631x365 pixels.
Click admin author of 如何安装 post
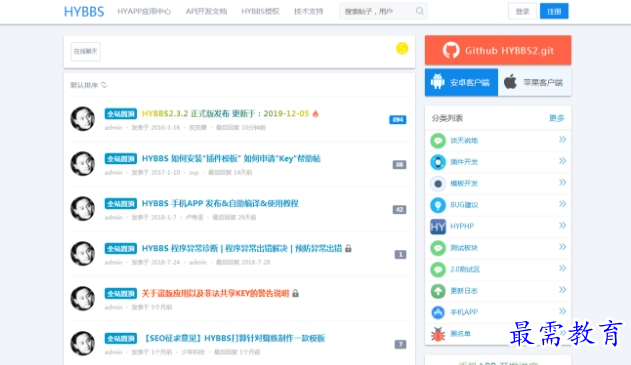pyautogui.click(x=113, y=173)
